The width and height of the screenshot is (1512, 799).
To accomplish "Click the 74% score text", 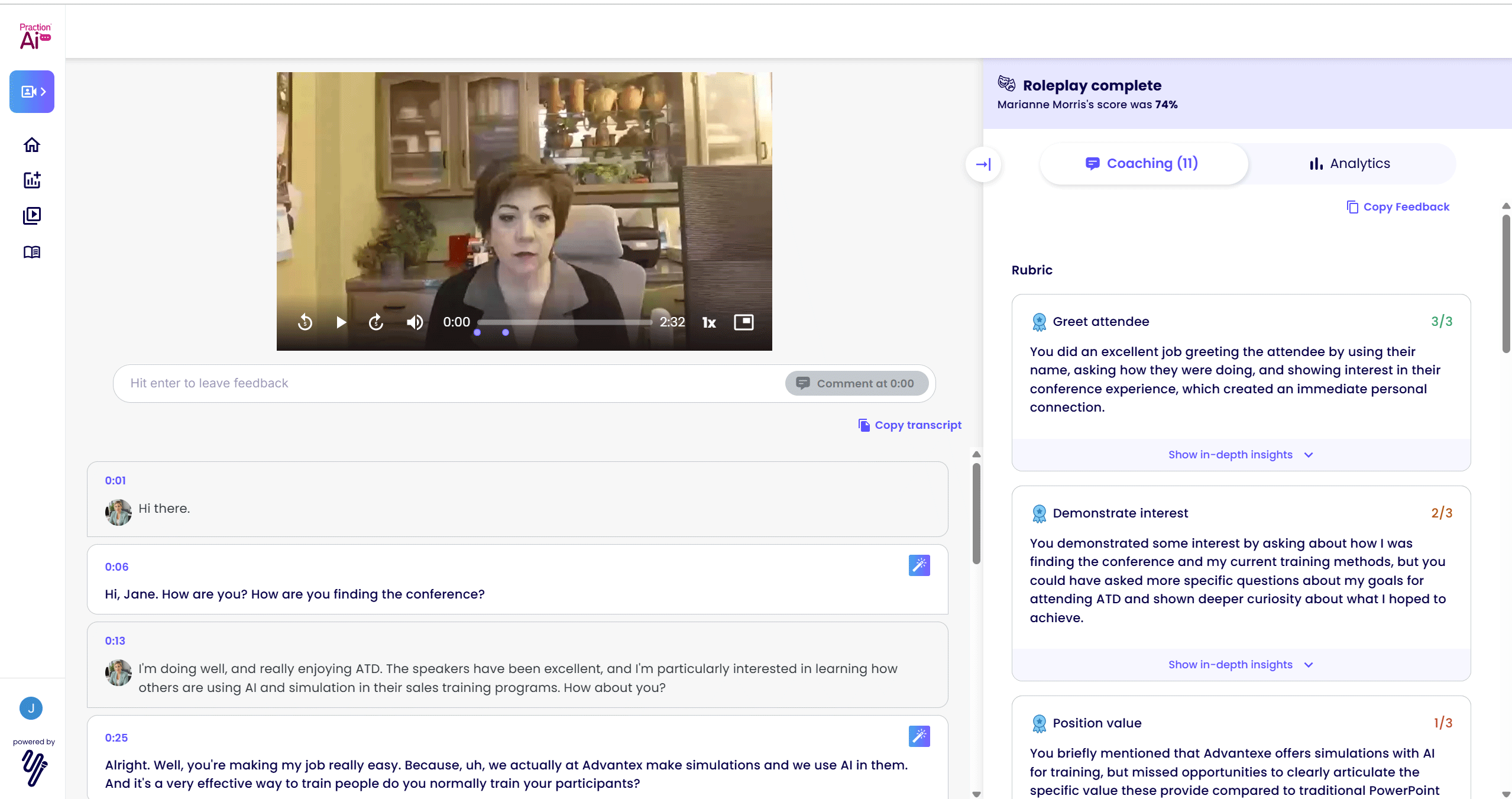I will 1166,105.
